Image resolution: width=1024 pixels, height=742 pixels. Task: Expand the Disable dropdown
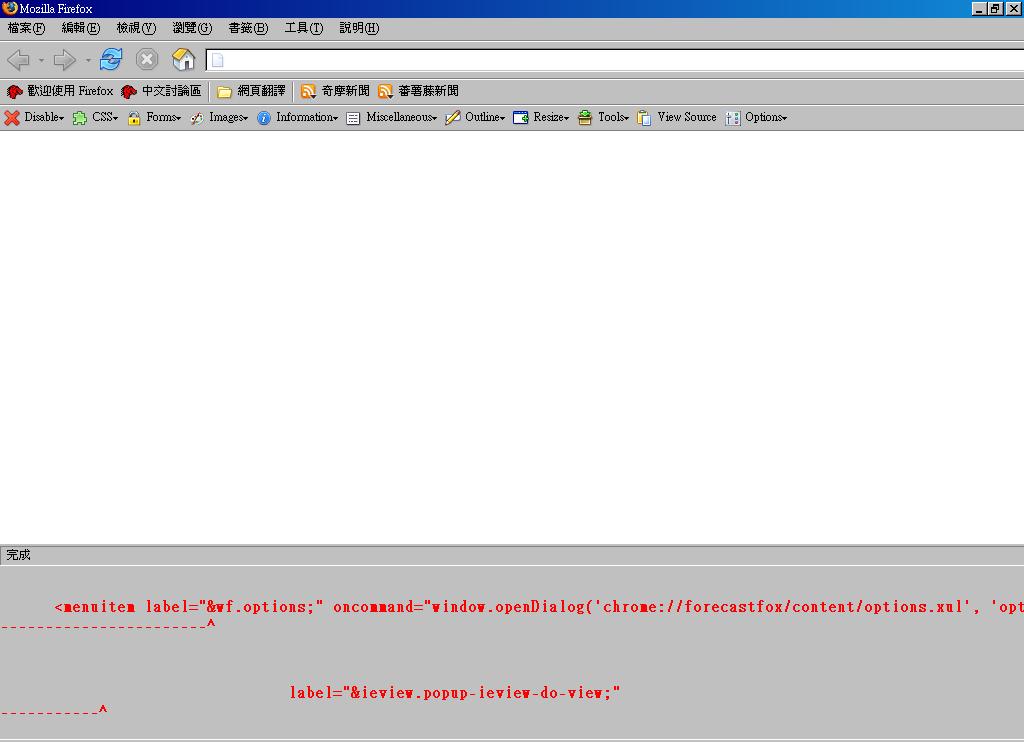coord(61,118)
